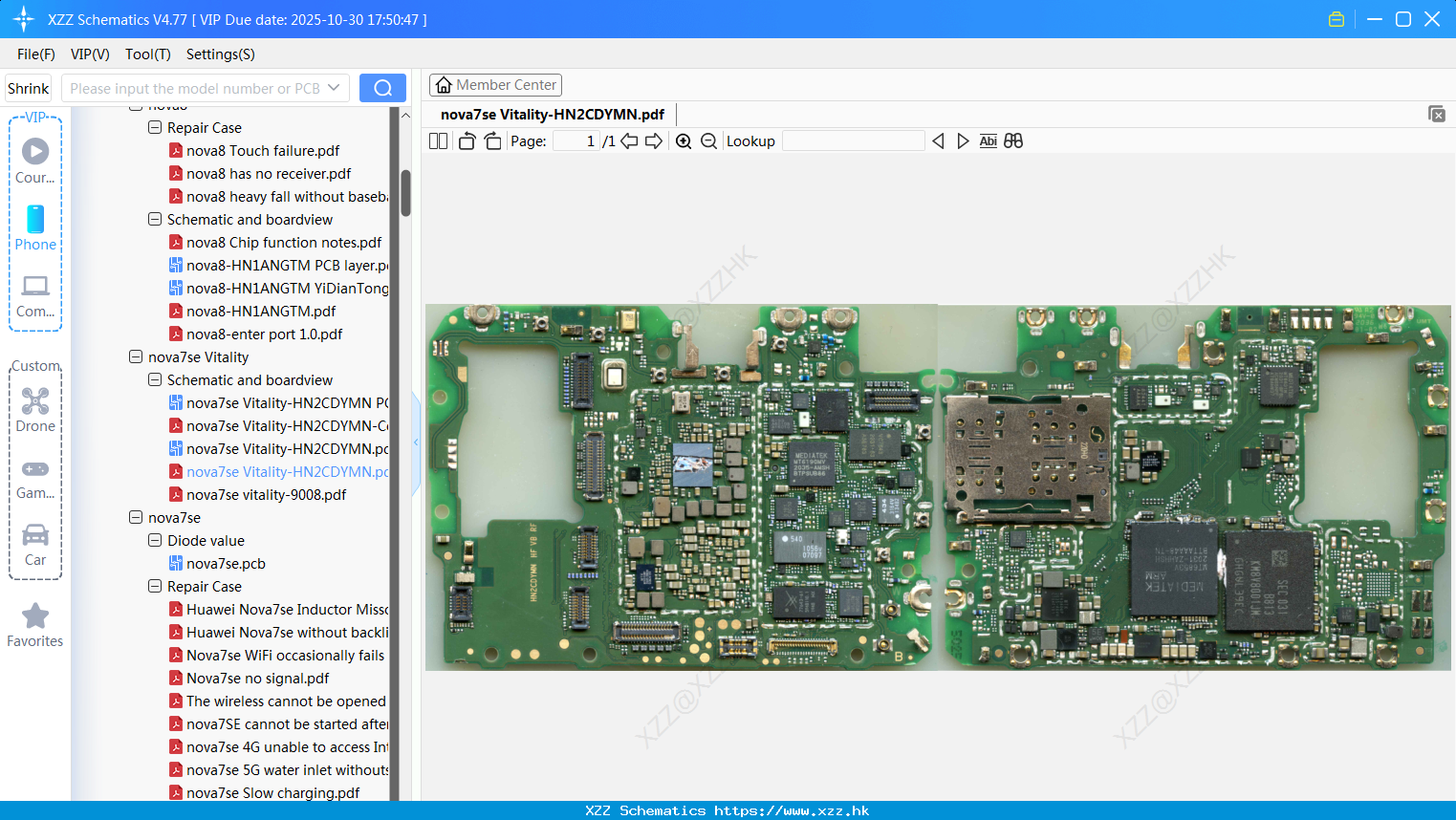Viewport: 1456px width, 820px height.
Task: Find next lookup match
Action: point(963,140)
